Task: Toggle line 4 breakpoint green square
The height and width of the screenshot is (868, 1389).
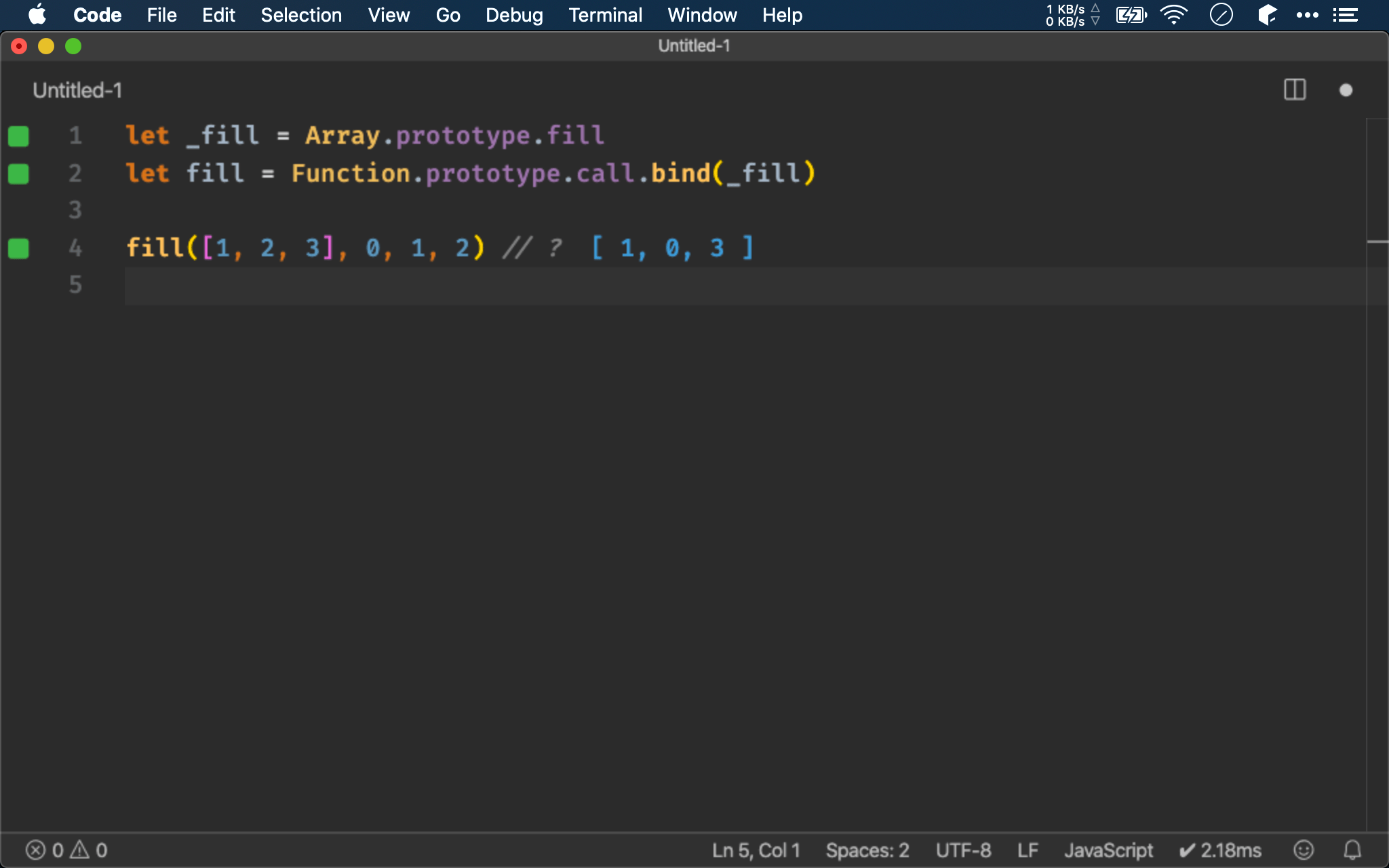Action: click(x=18, y=247)
